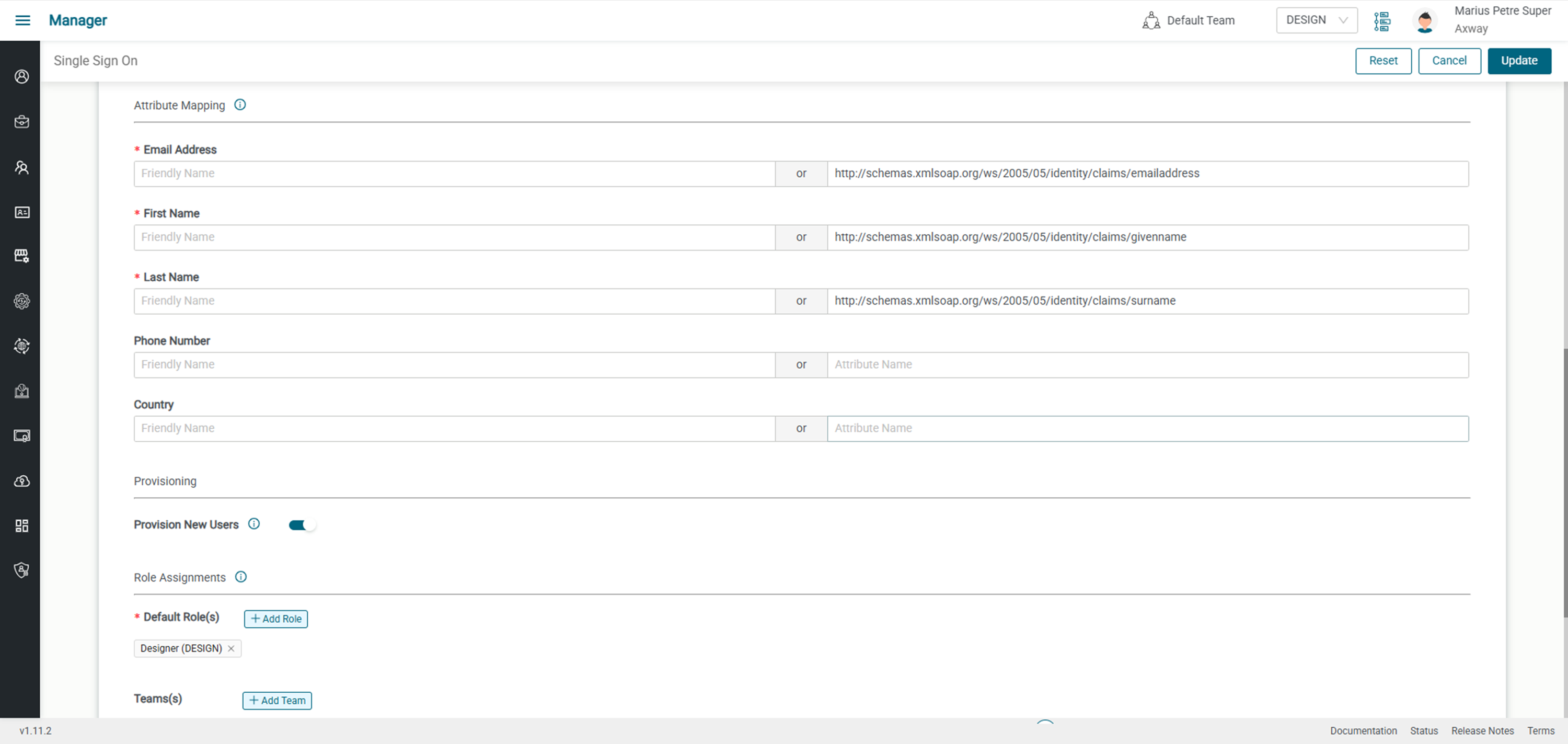
Task: Focus the givenname claim attribute field
Action: (x=1147, y=237)
